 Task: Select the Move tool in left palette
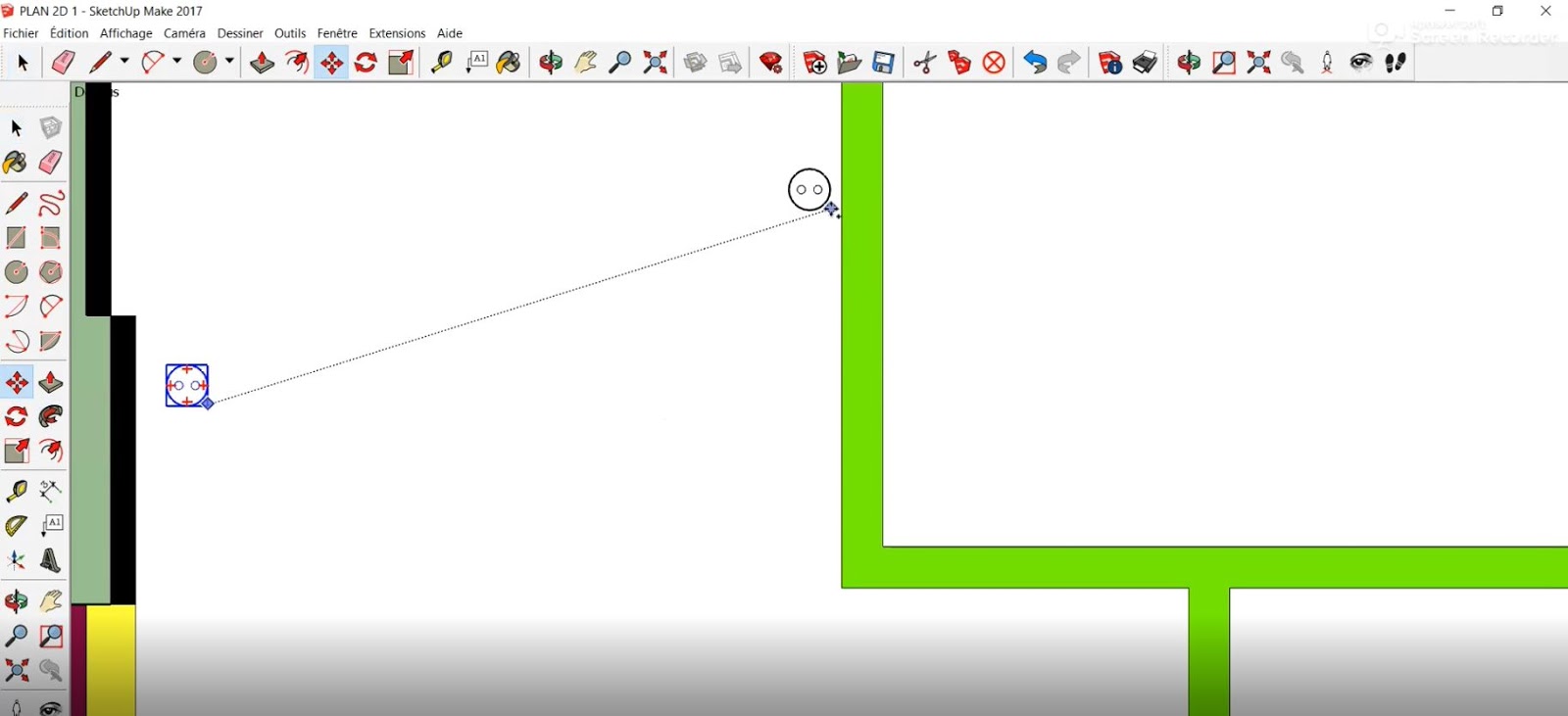point(17,382)
